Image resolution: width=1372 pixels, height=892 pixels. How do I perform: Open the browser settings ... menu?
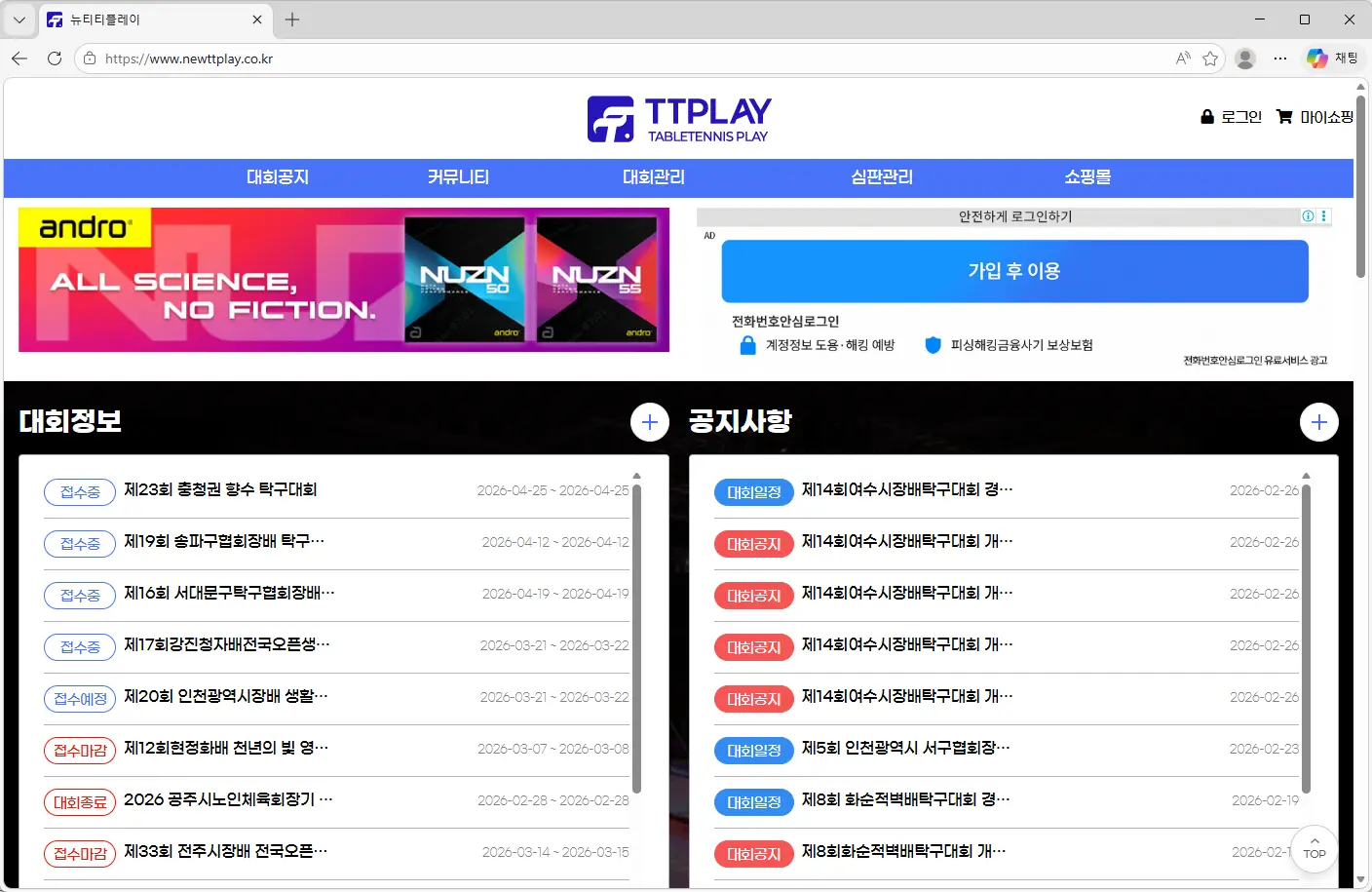tap(1279, 58)
